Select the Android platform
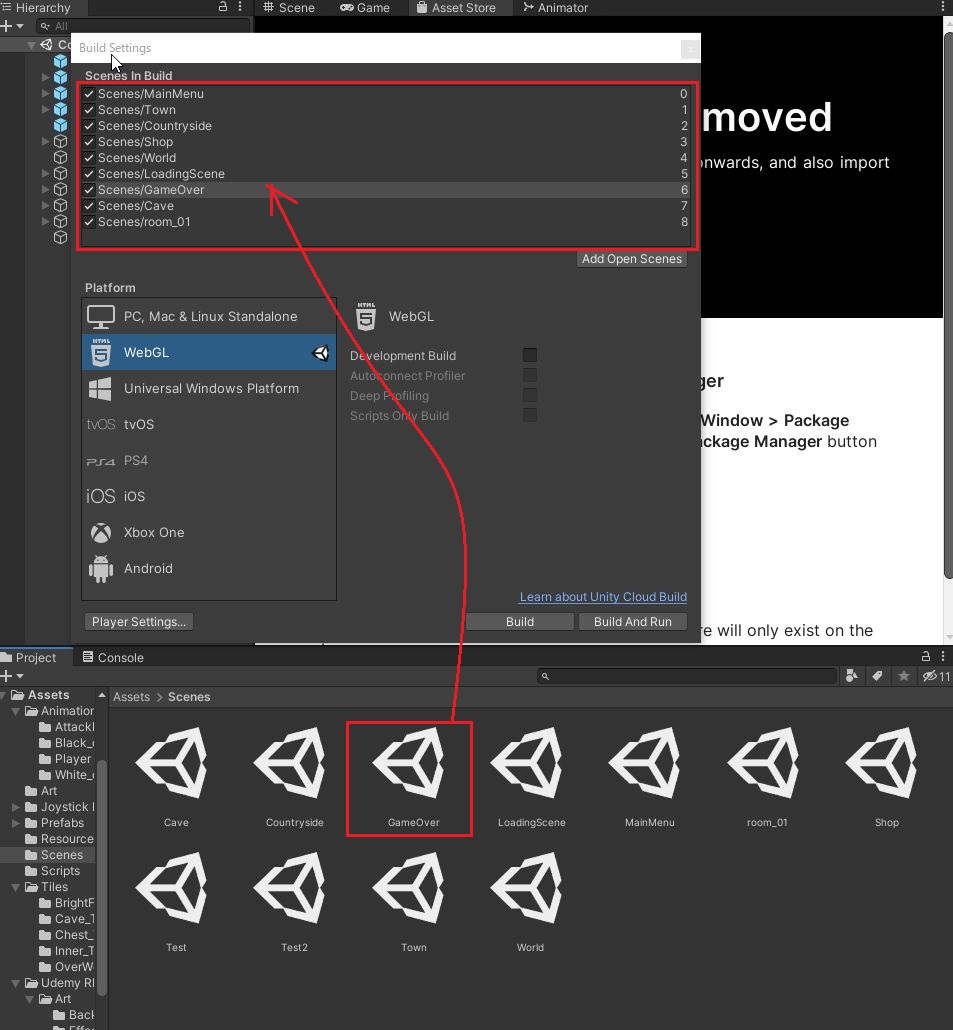The height and width of the screenshot is (1030, 953). [209, 569]
